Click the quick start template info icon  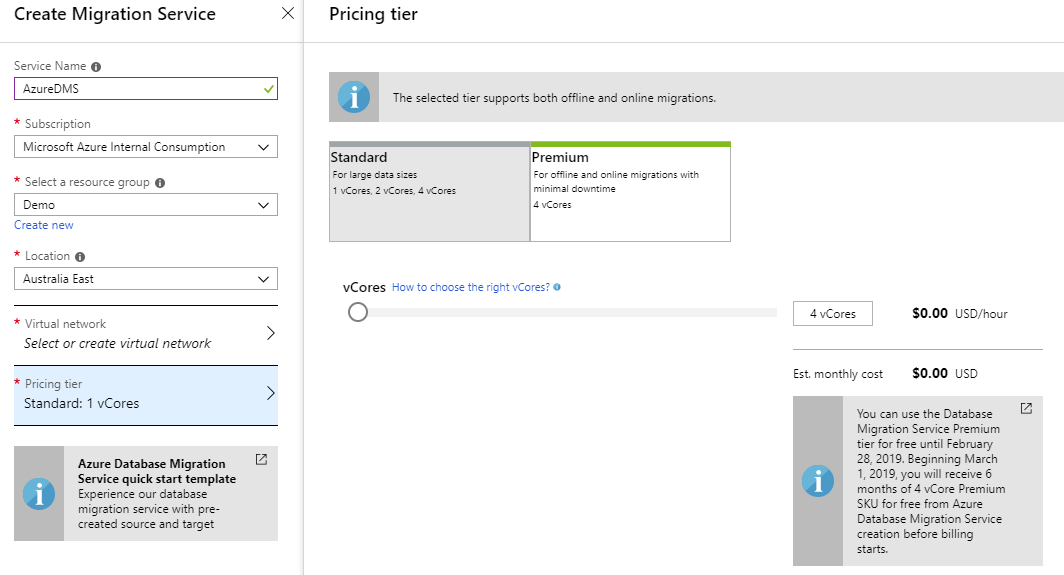39,494
